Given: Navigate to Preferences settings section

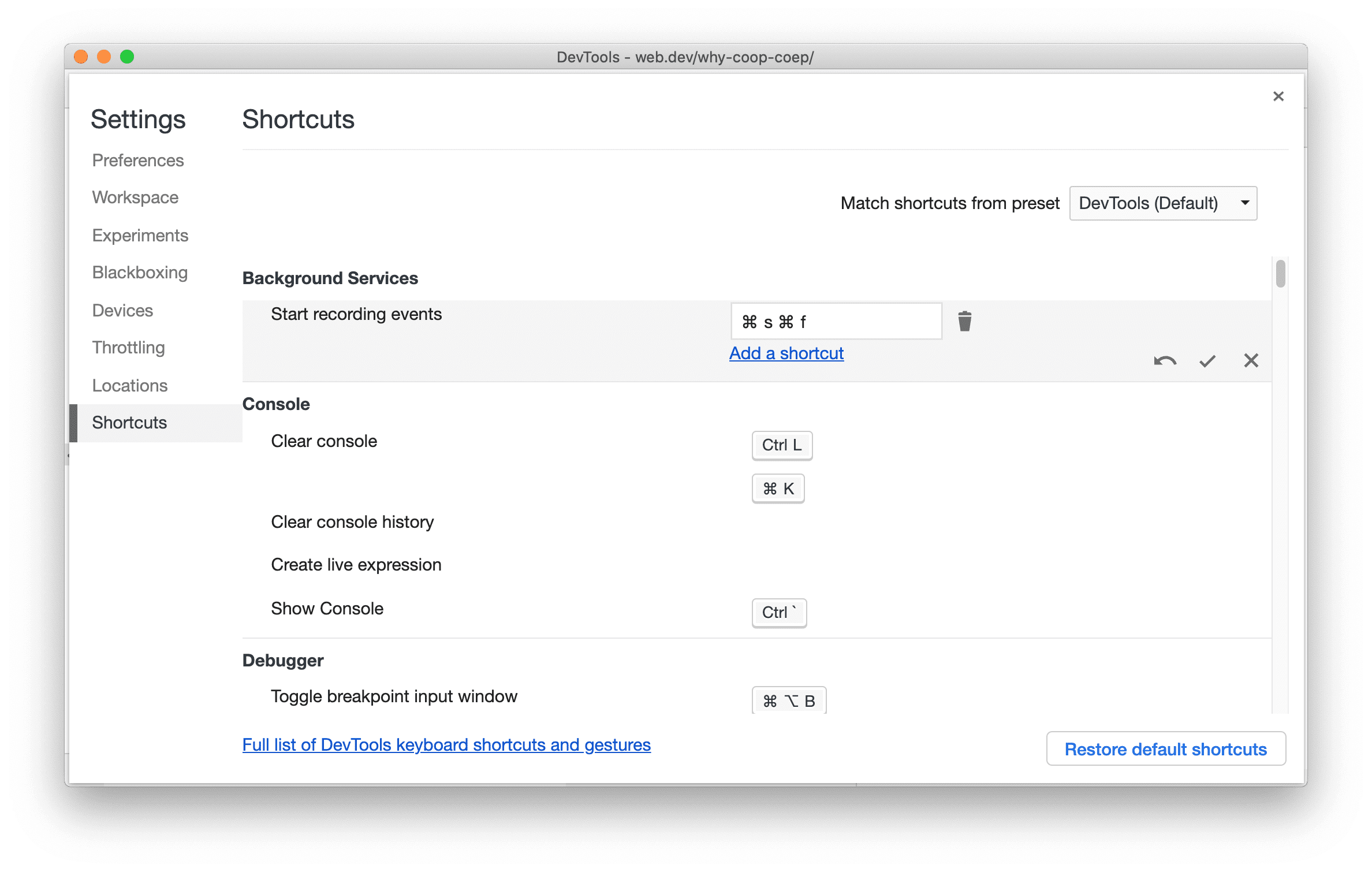Looking at the screenshot, I should click(x=138, y=160).
